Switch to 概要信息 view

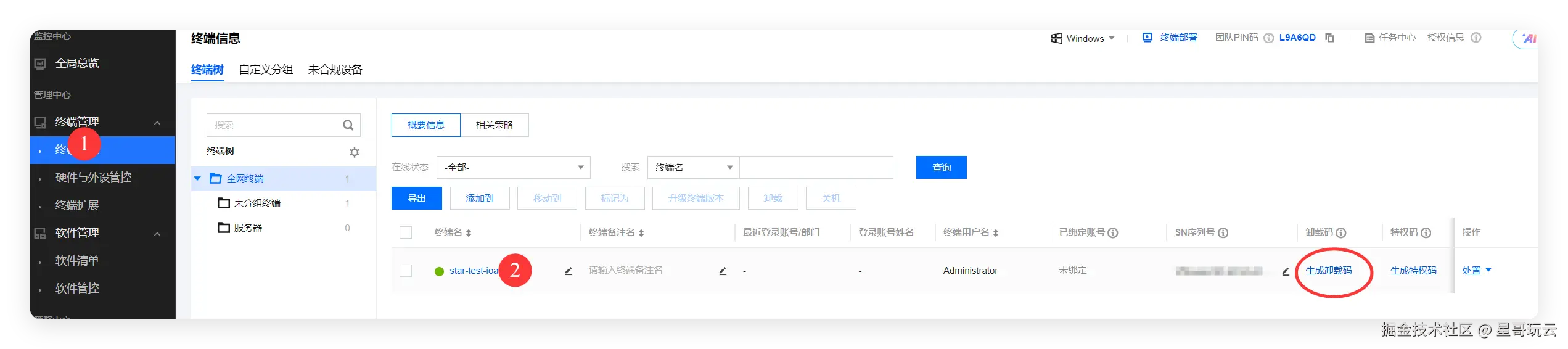pos(426,125)
